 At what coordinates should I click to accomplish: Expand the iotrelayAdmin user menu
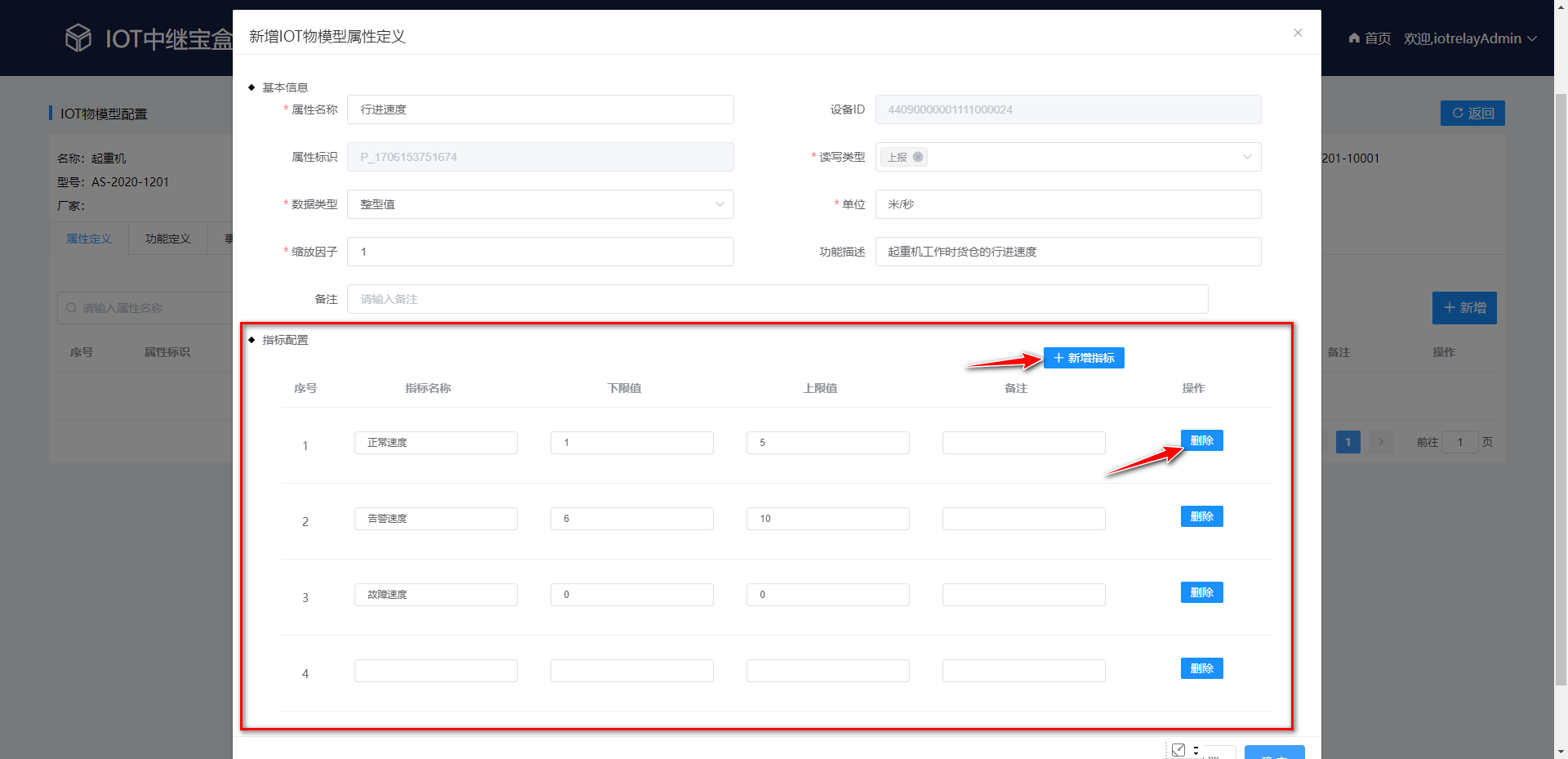[1532, 38]
